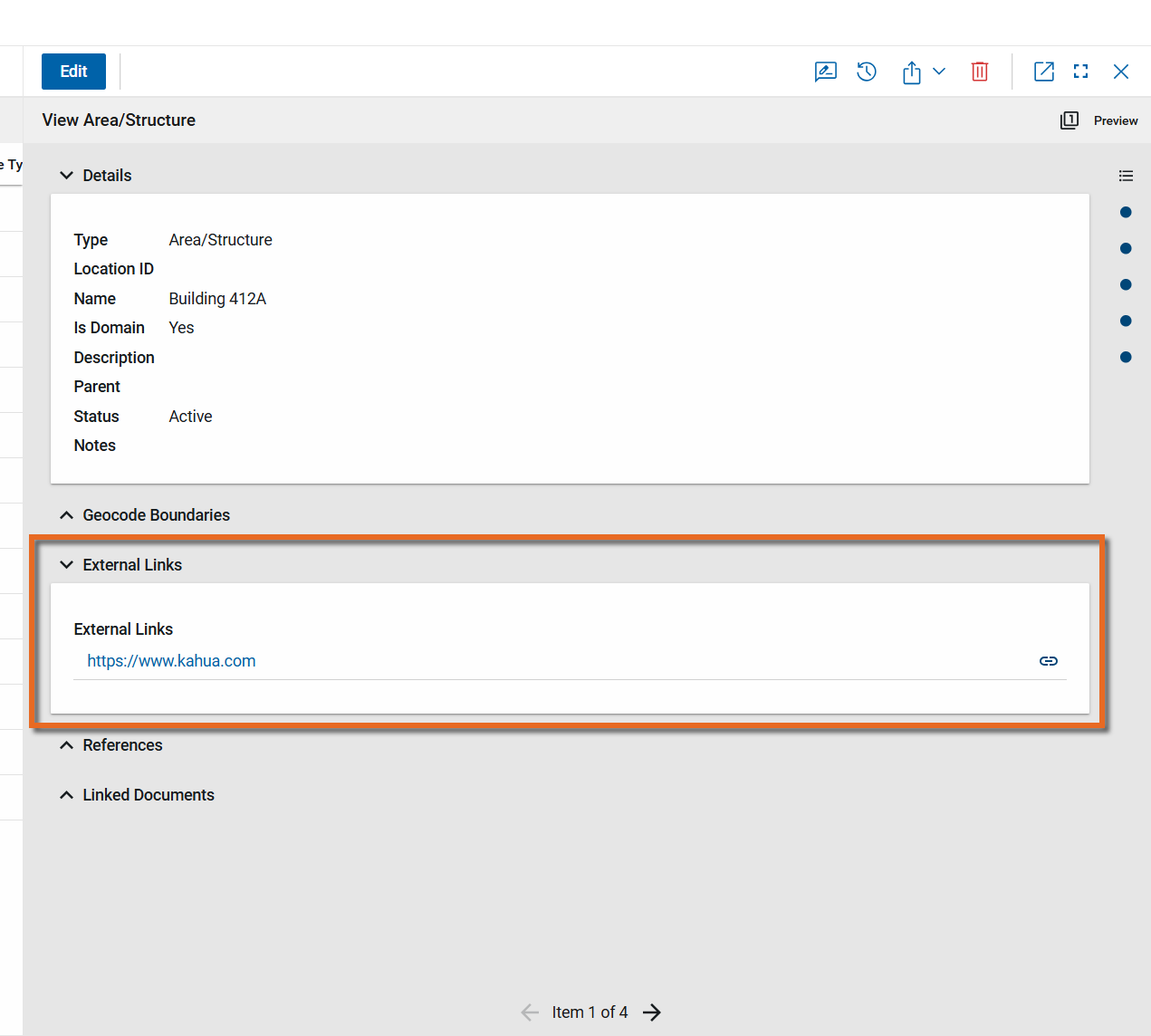The height and width of the screenshot is (1036, 1151).
Task: Open the history clock icon
Action: pos(867,72)
